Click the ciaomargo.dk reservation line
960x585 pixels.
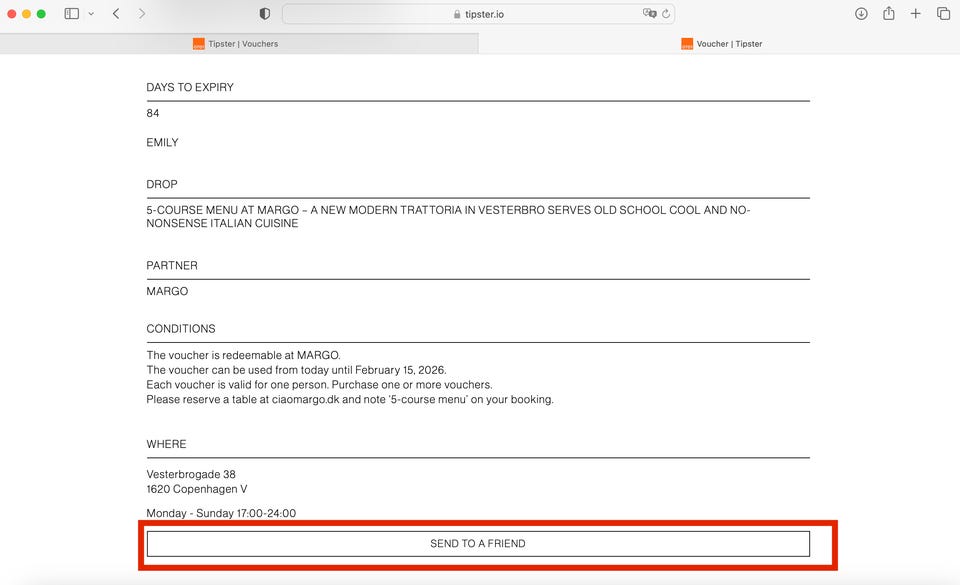350,399
